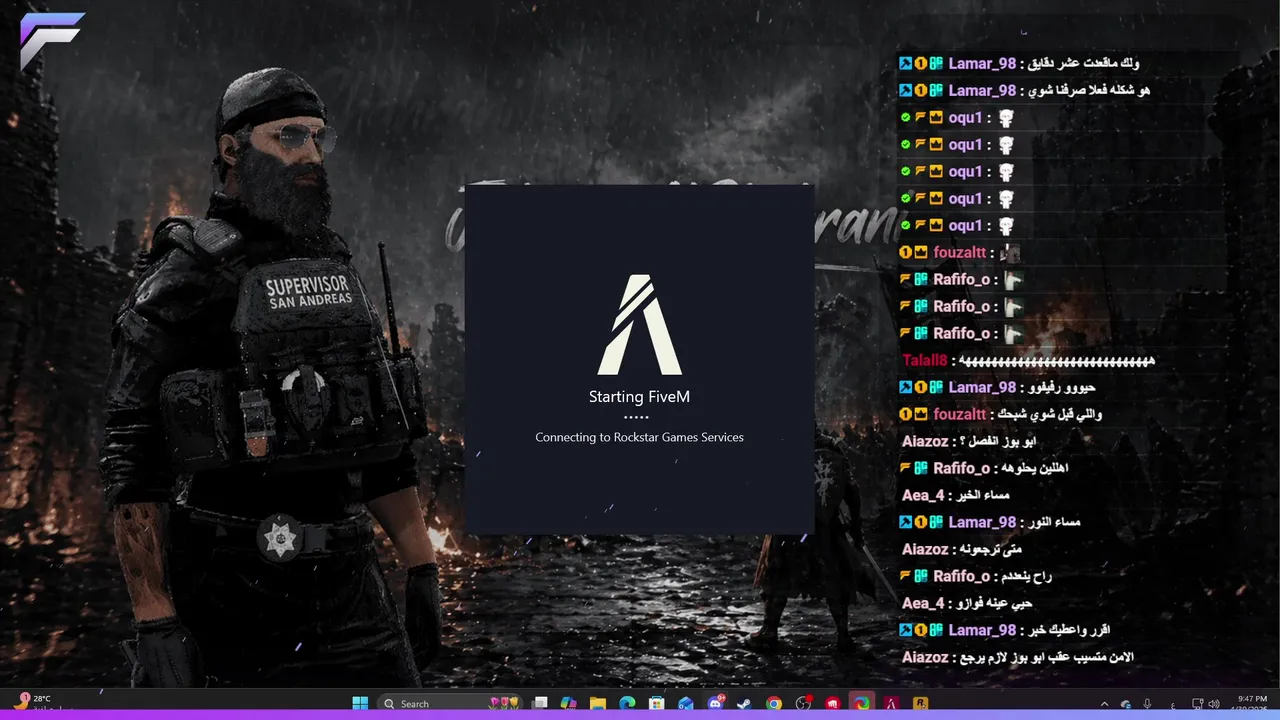Click the taskbar Search box
1280x720 pixels.
(x=448, y=703)
